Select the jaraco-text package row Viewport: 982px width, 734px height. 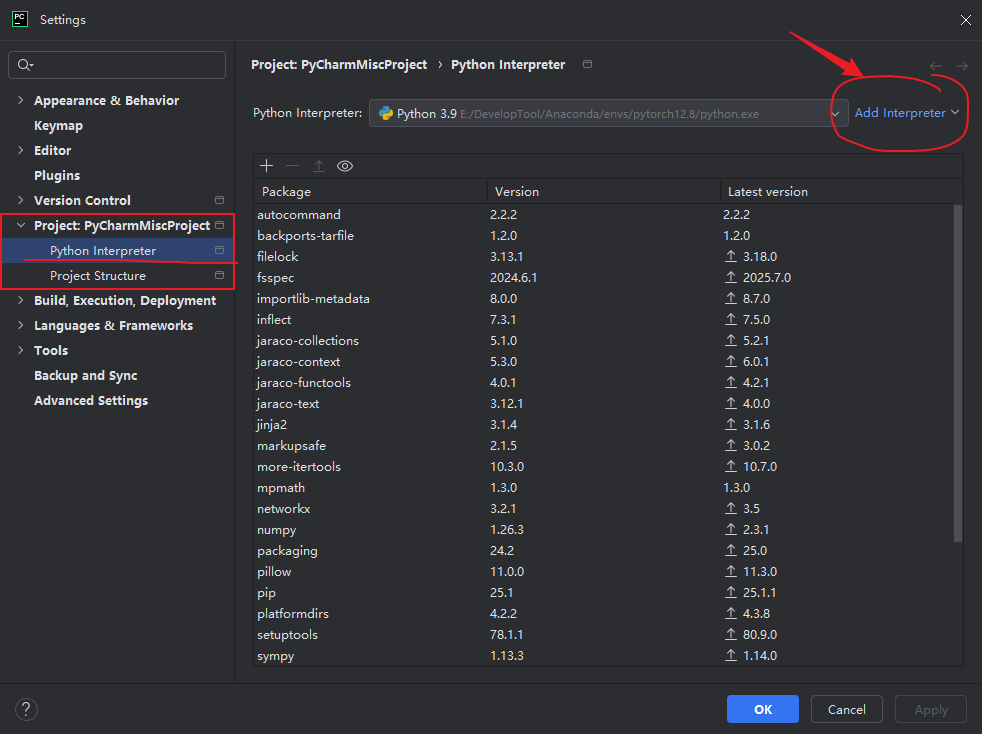(x=604, y=403)
